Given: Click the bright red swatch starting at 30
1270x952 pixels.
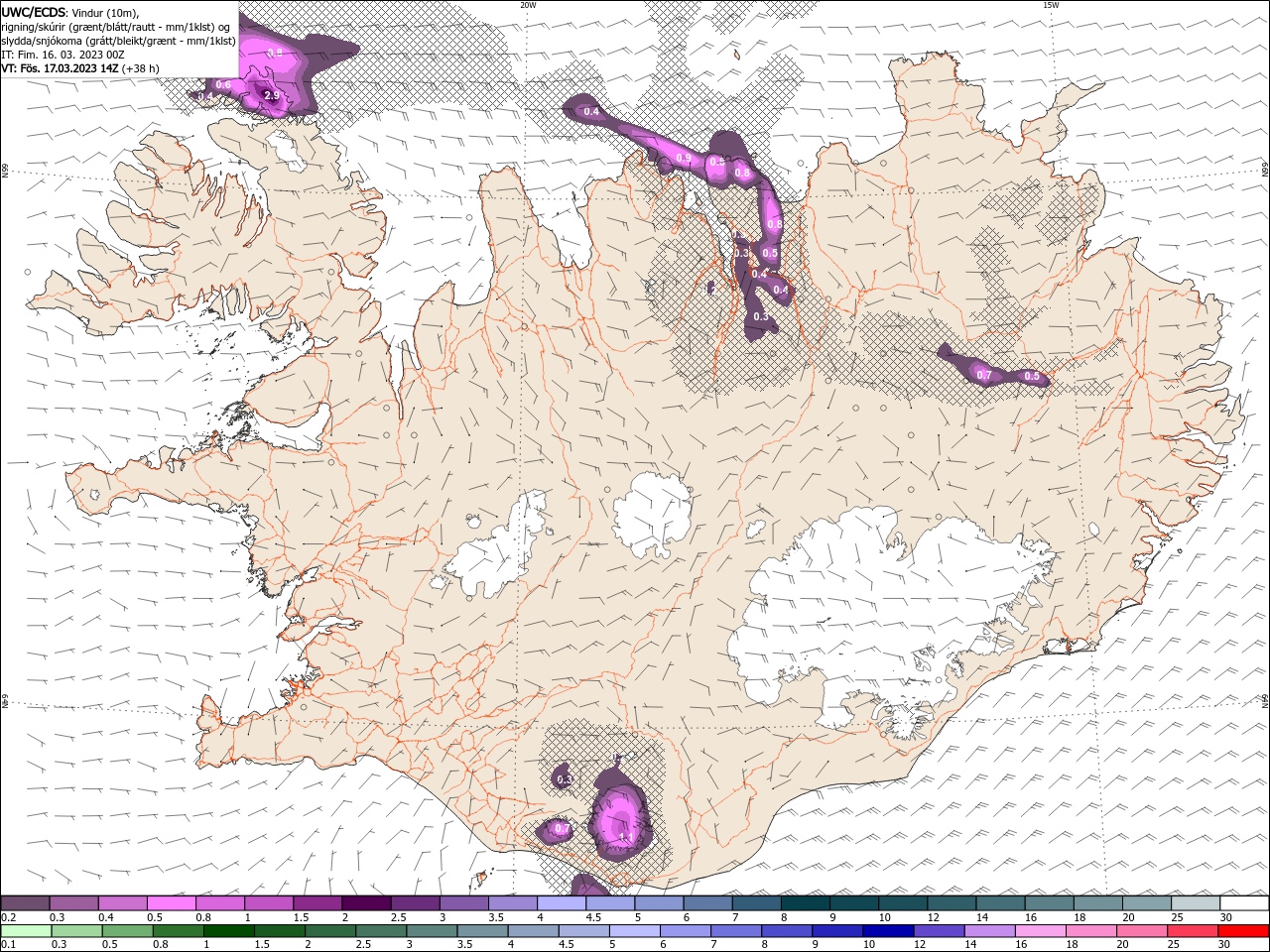Looking at the screenshot, I should point(1243,930).
